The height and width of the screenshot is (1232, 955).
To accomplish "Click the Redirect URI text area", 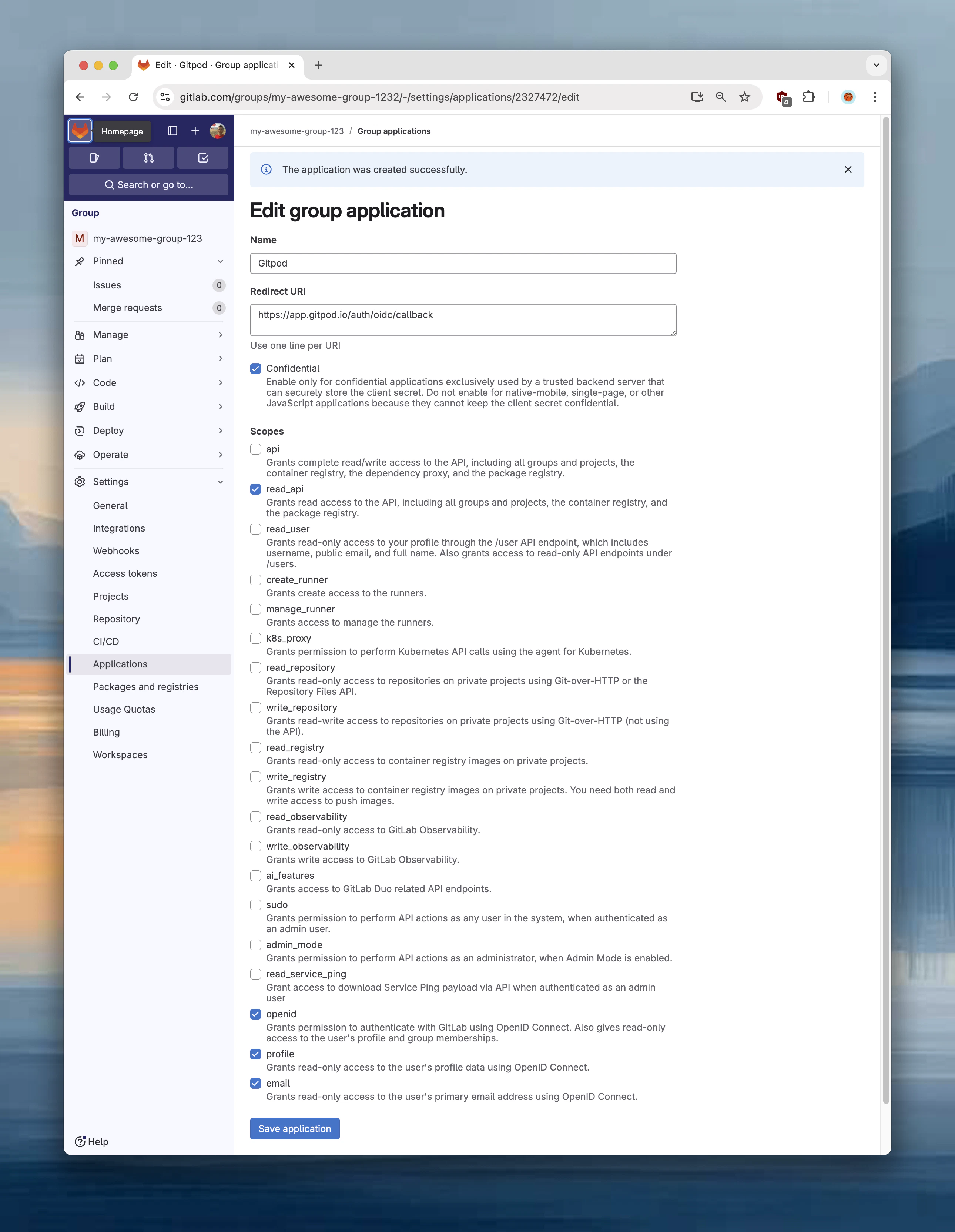I will click(463, 320).
